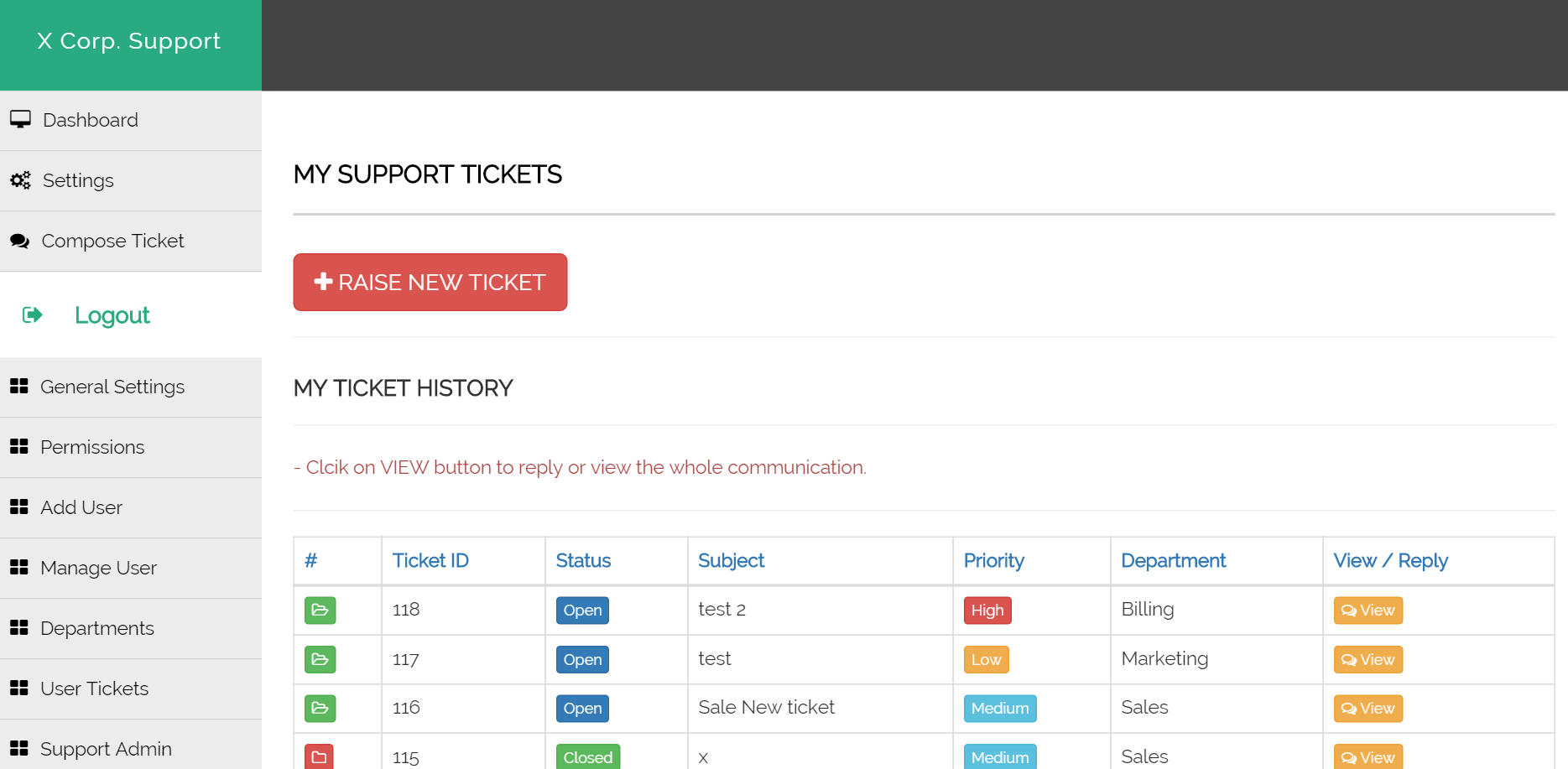This screenshot has height=769, width=1568.
Task: Click the Settings gears icon
Action: pyautogui.click(x=20, y=180)
